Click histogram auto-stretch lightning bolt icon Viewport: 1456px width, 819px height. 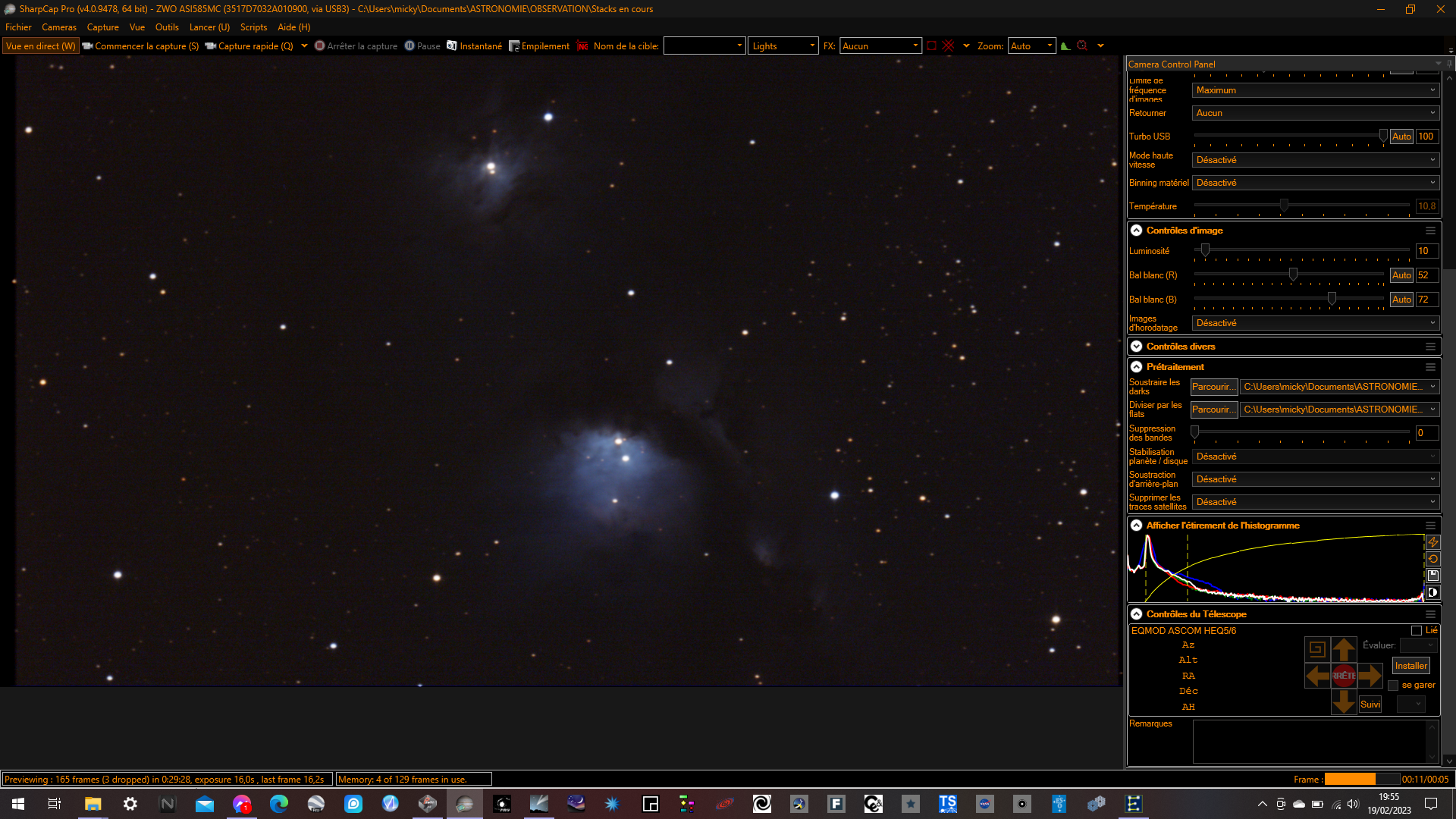coord(1432,542)
